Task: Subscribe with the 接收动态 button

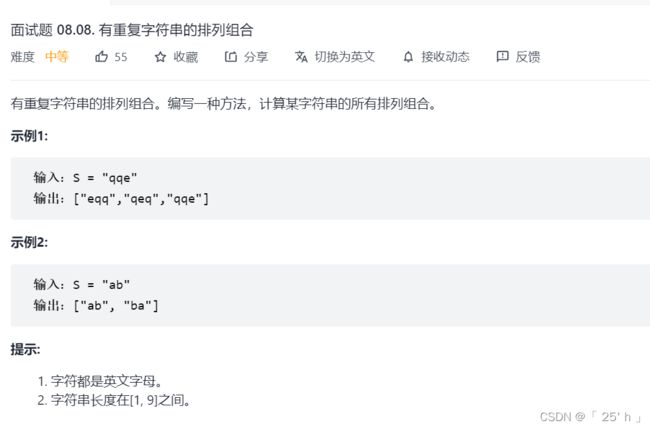Action: (x=445, y=57)
